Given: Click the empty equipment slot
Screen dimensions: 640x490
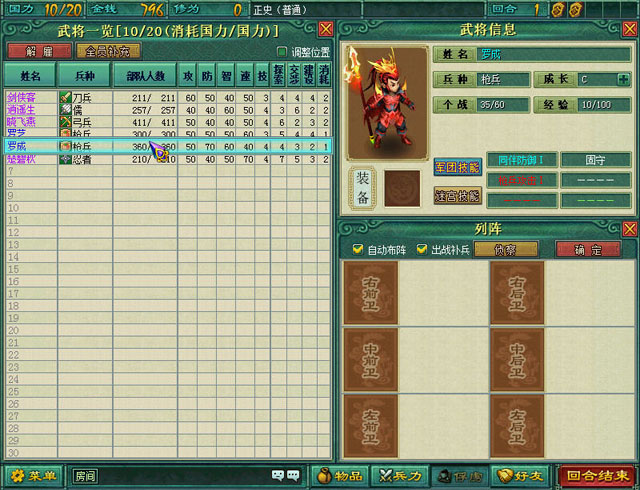Looking at the screenshot, I should click(402, 189).
